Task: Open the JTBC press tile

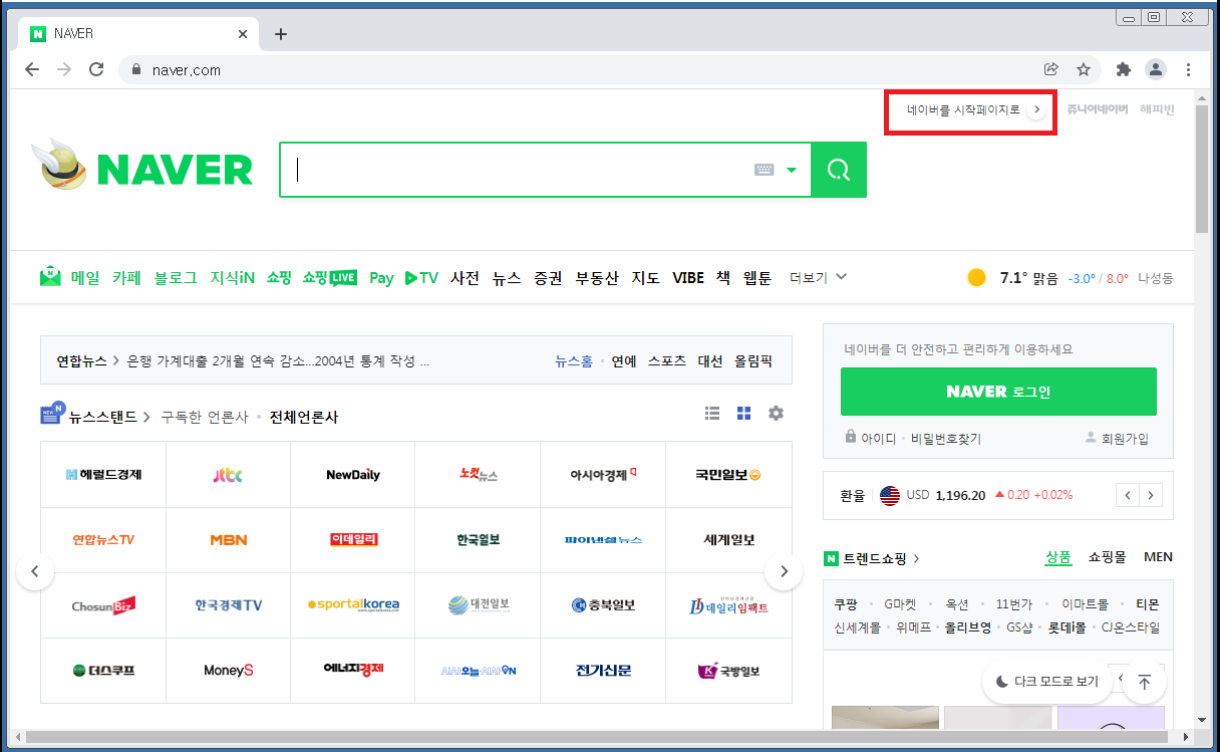Action: pos(228,475)
